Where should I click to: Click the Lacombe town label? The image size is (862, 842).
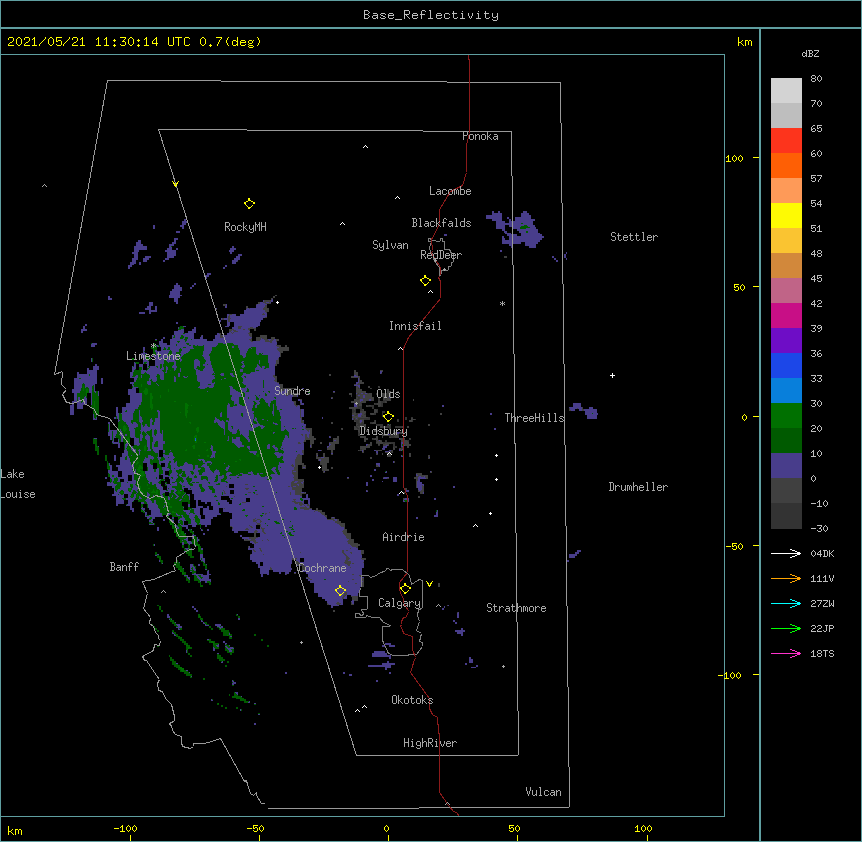[450, 191]
